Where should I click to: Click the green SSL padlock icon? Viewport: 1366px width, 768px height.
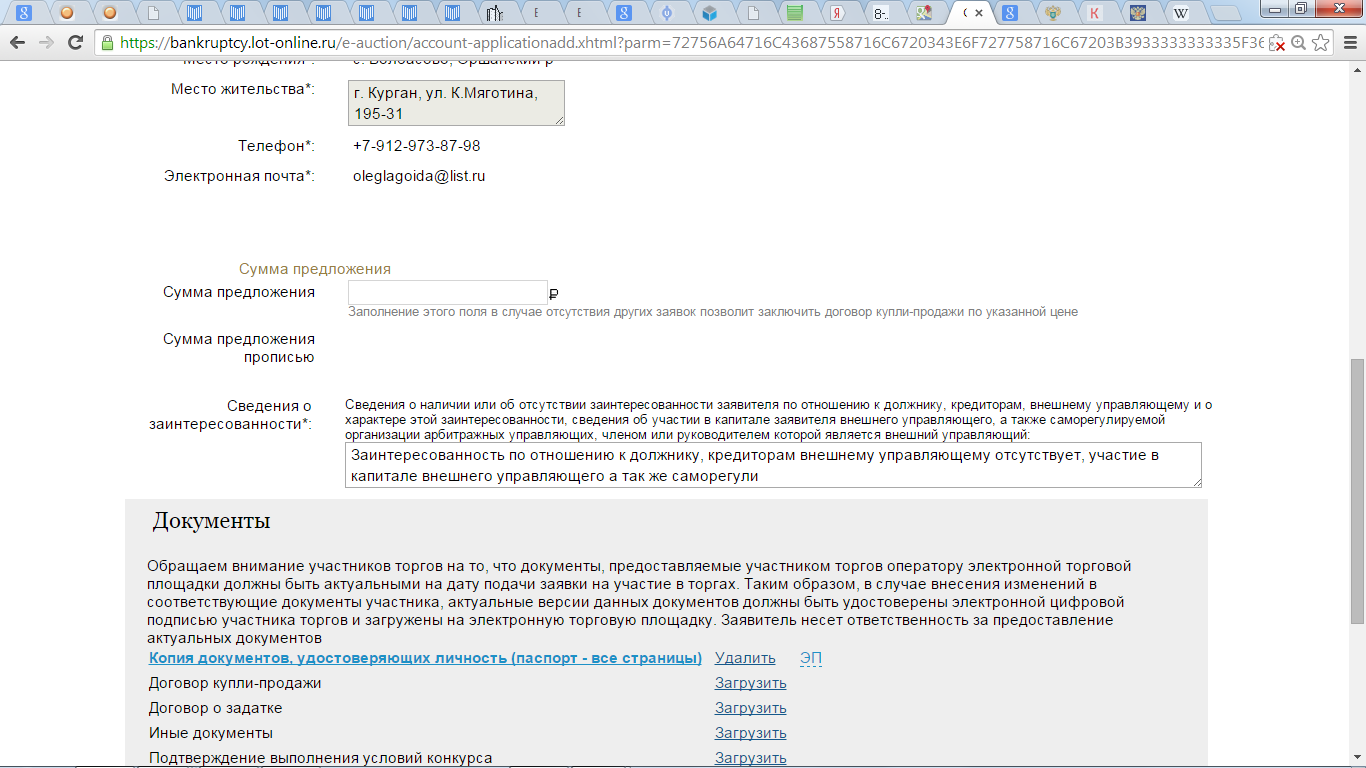point(107,43)
